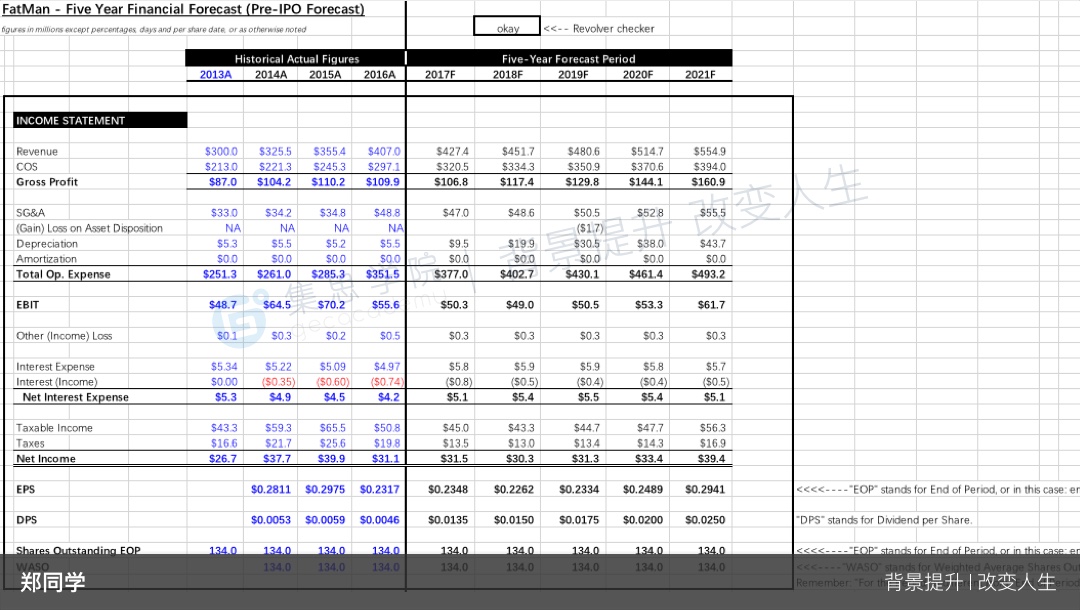Click 2018F Total Op. Expense cell $402.7
This screenshot has width=1080, height=610.
coord(517,274)
